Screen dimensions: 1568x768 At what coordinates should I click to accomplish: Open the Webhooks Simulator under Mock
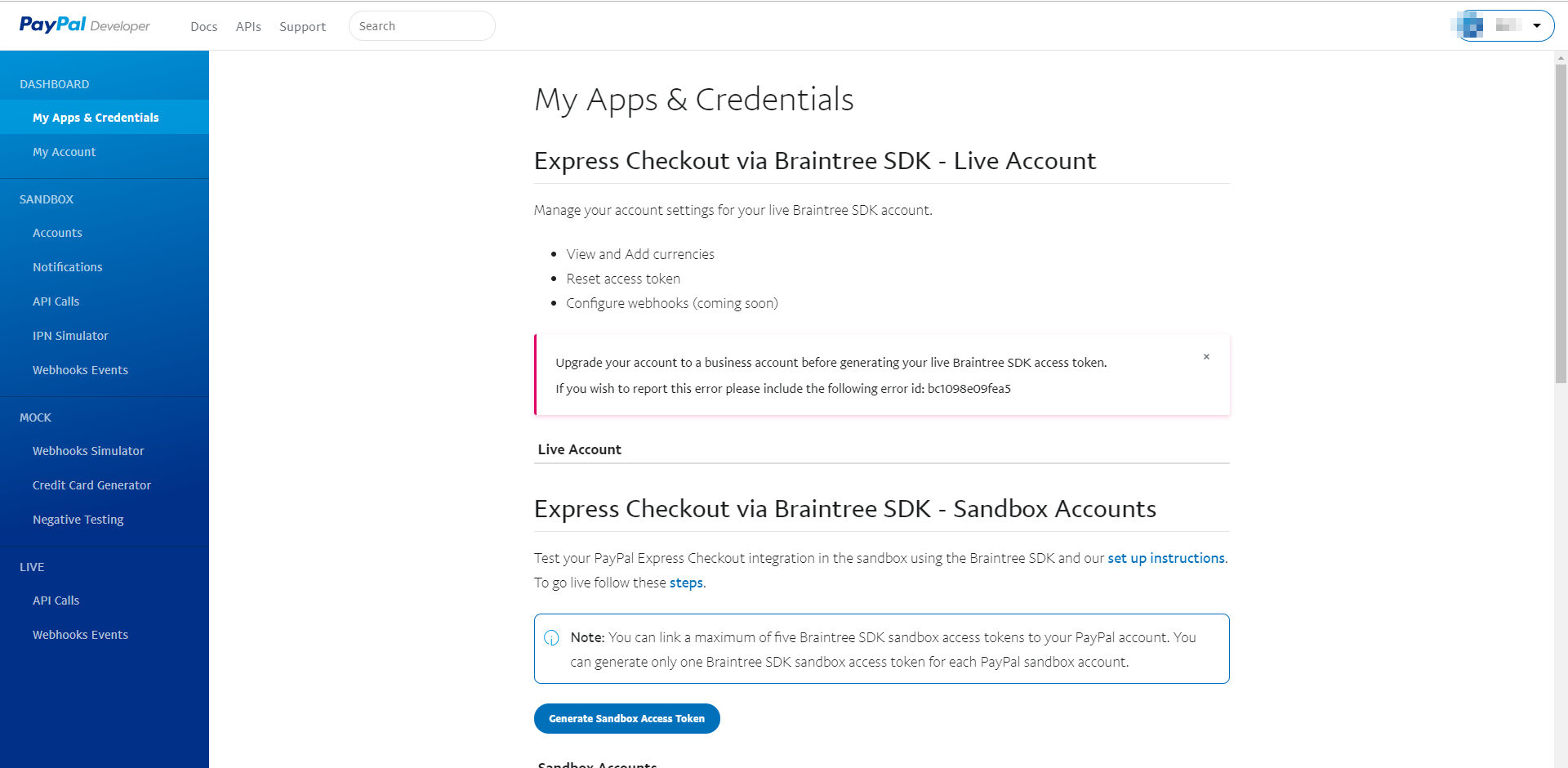click(x=88, y=451)
